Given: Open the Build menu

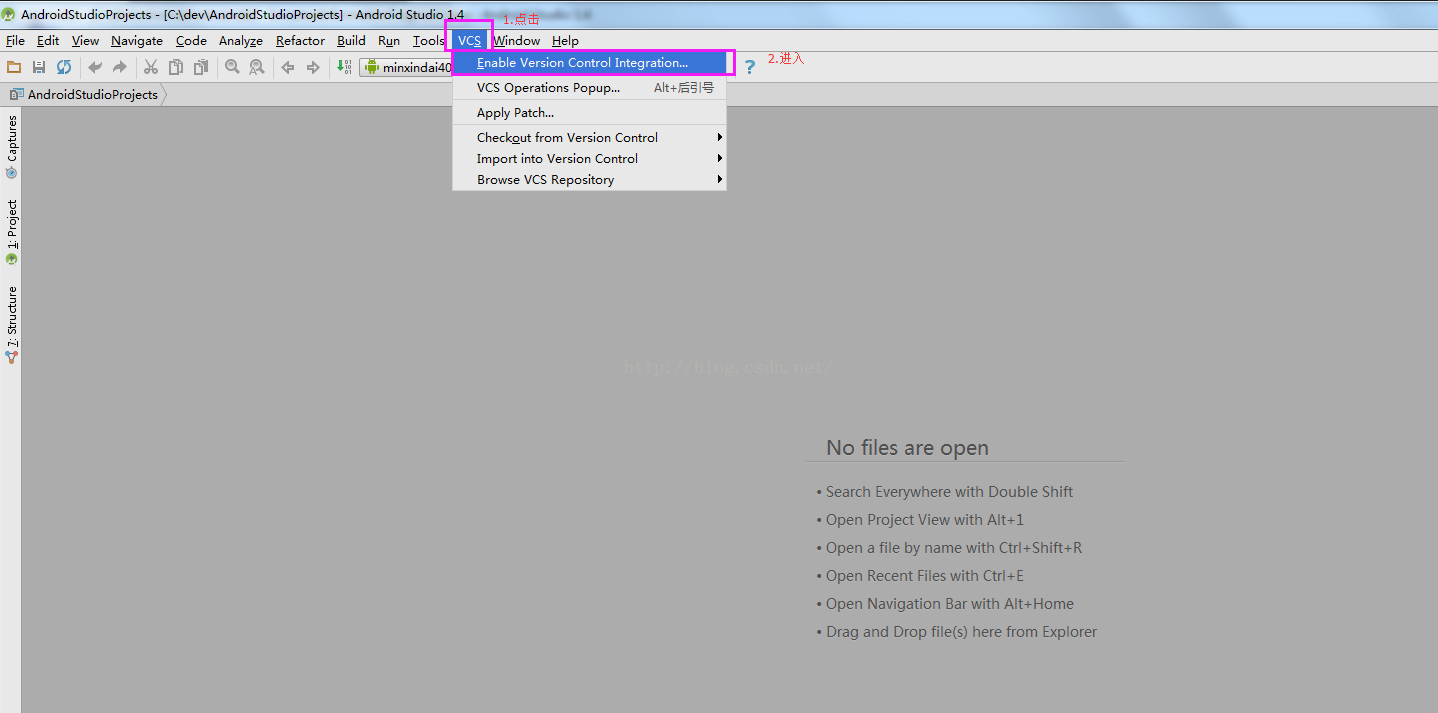Looking at the screenshot, I should click(351, 41).
